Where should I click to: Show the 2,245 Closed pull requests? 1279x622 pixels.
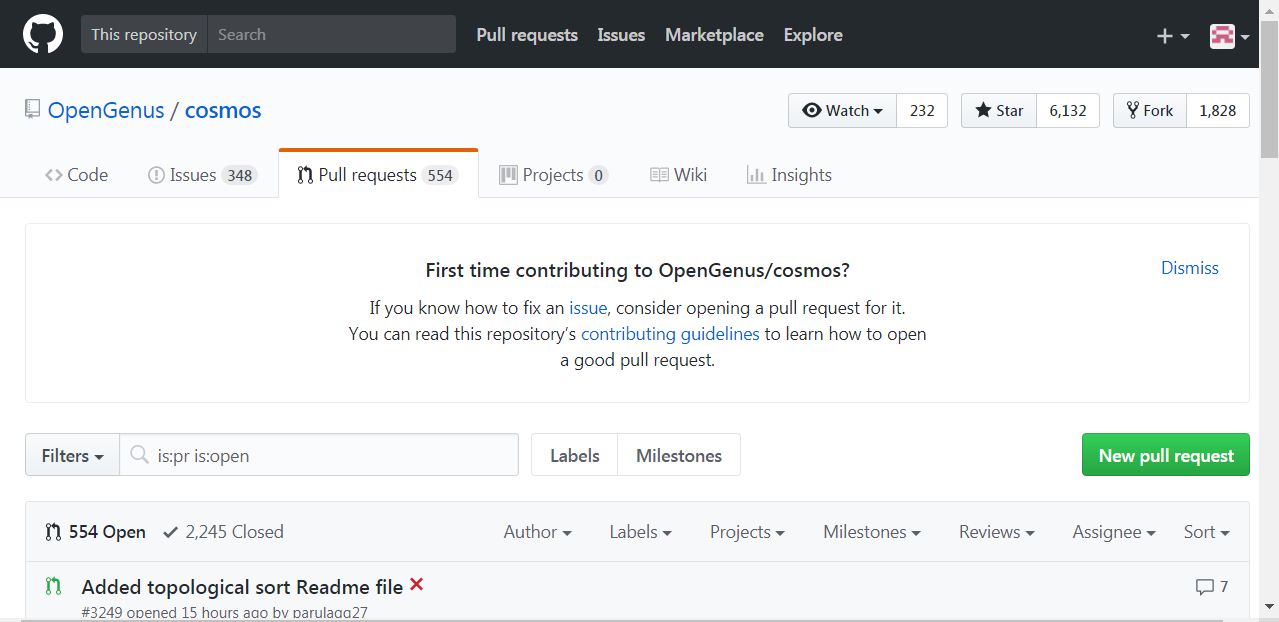(223, 532)
